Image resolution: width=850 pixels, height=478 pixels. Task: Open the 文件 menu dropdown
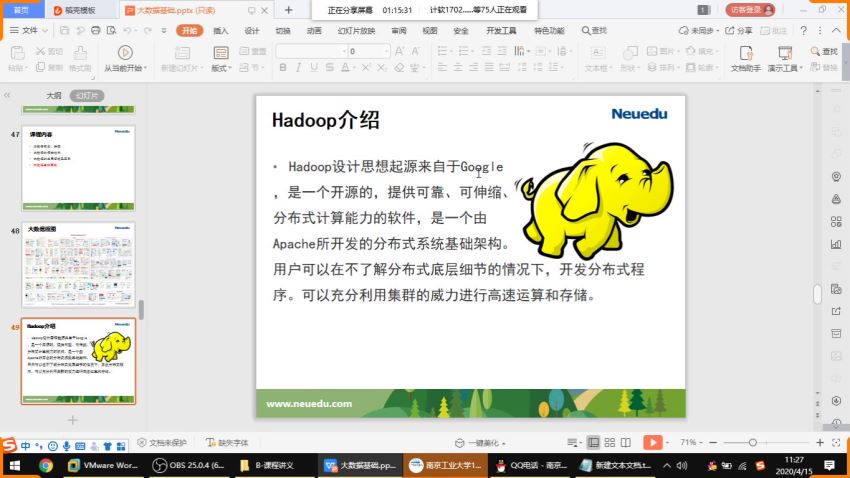[x=29, y=30]
